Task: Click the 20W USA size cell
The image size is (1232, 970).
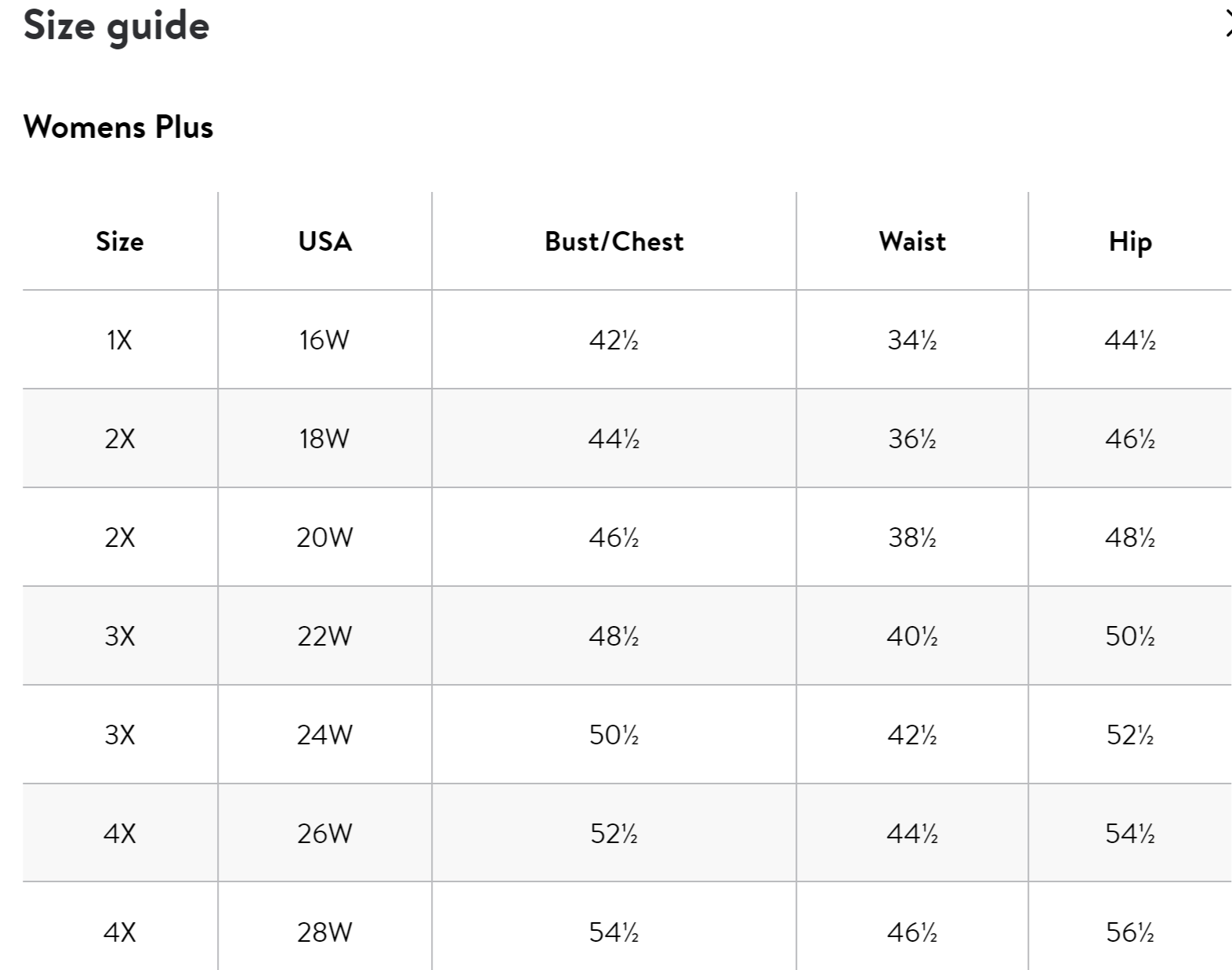Action: click(x=324, y=537)
